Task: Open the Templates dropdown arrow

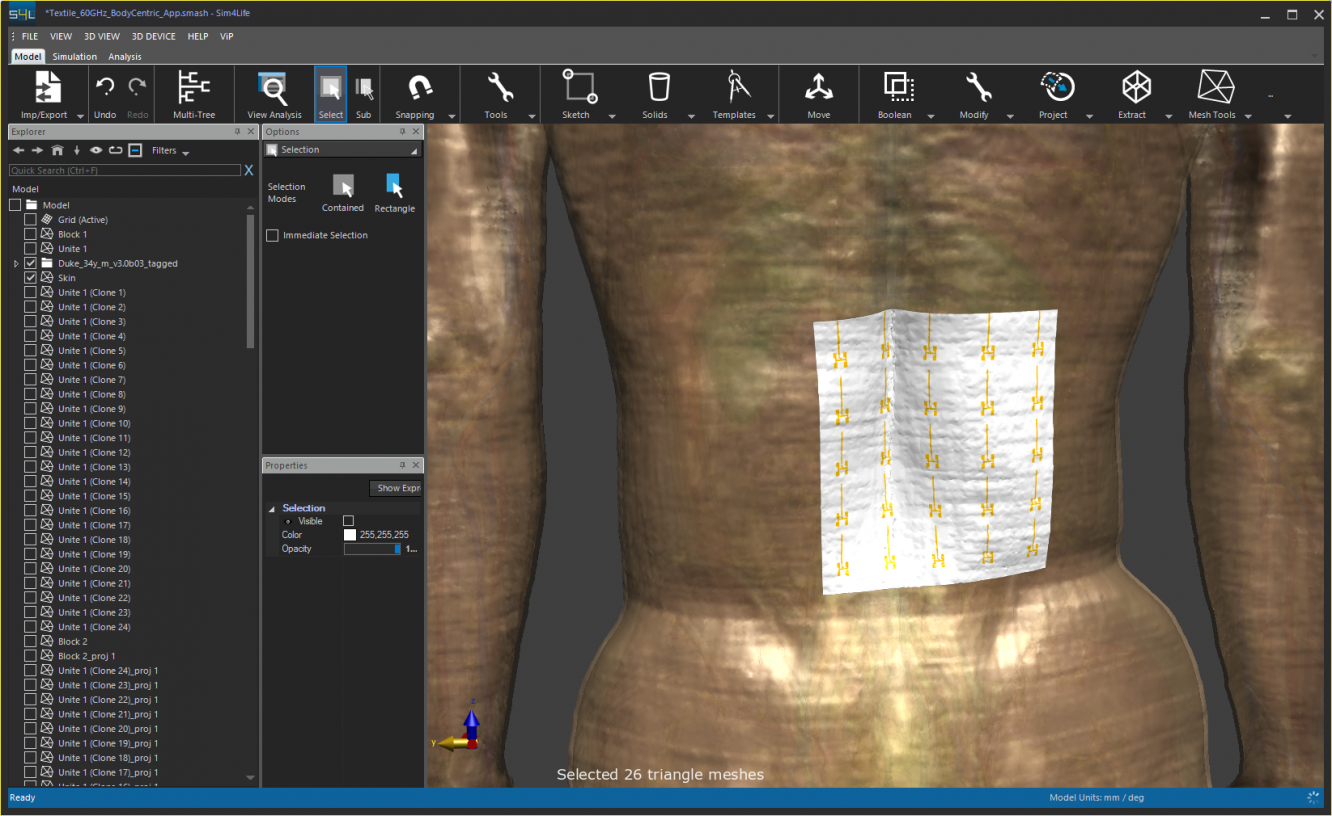Action: click(x=769, y=115)
